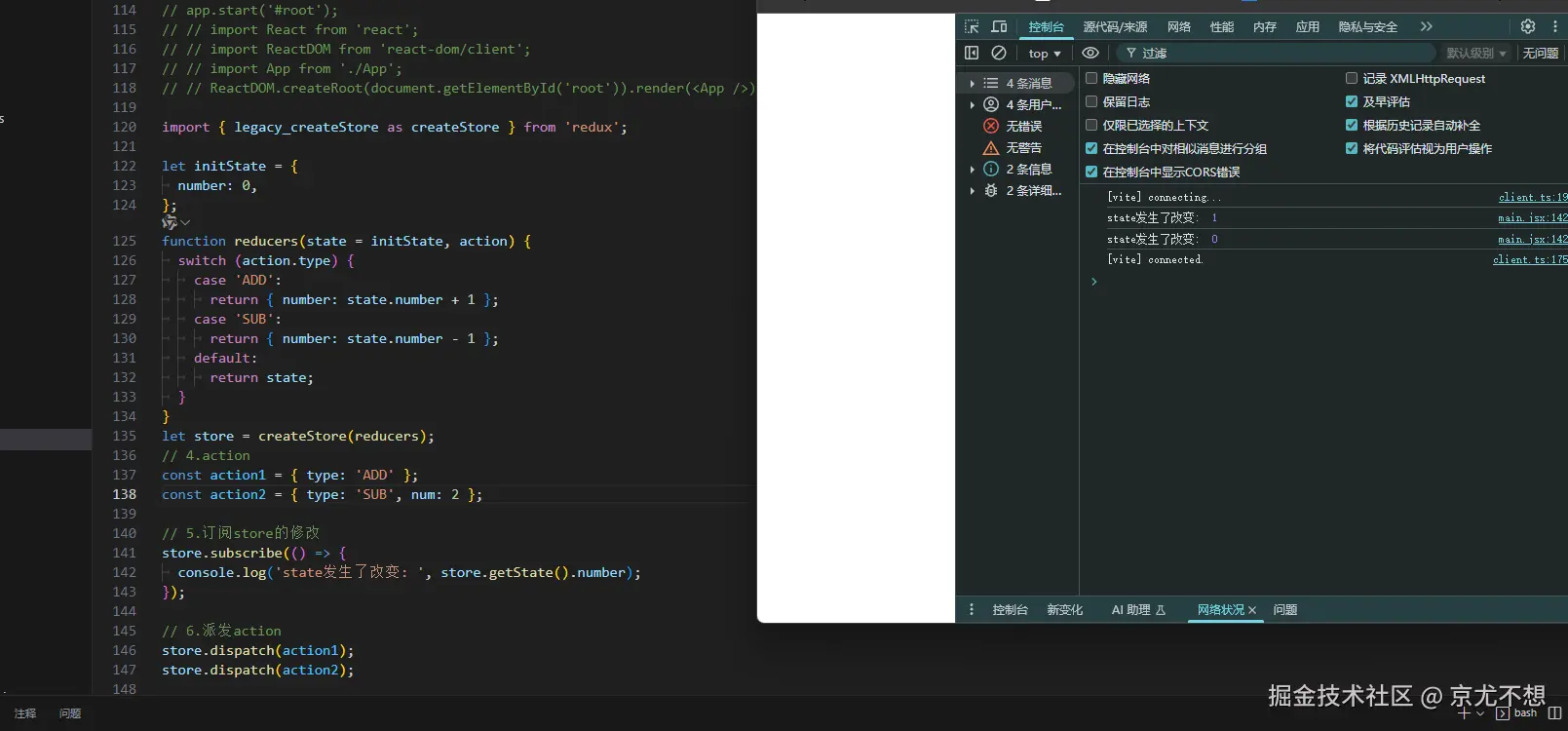The width and height of the screenshot is (1568, 731).
Task: Open the AI 助理 drawer tab
Action: click(1138, 610)
